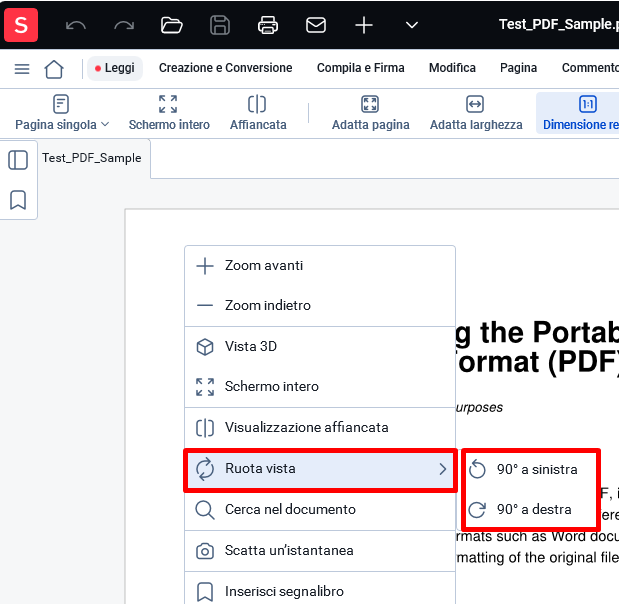Viewport: 619px width, 604px height.
Task: Undo the last action
Action: (x=75, y=25)
